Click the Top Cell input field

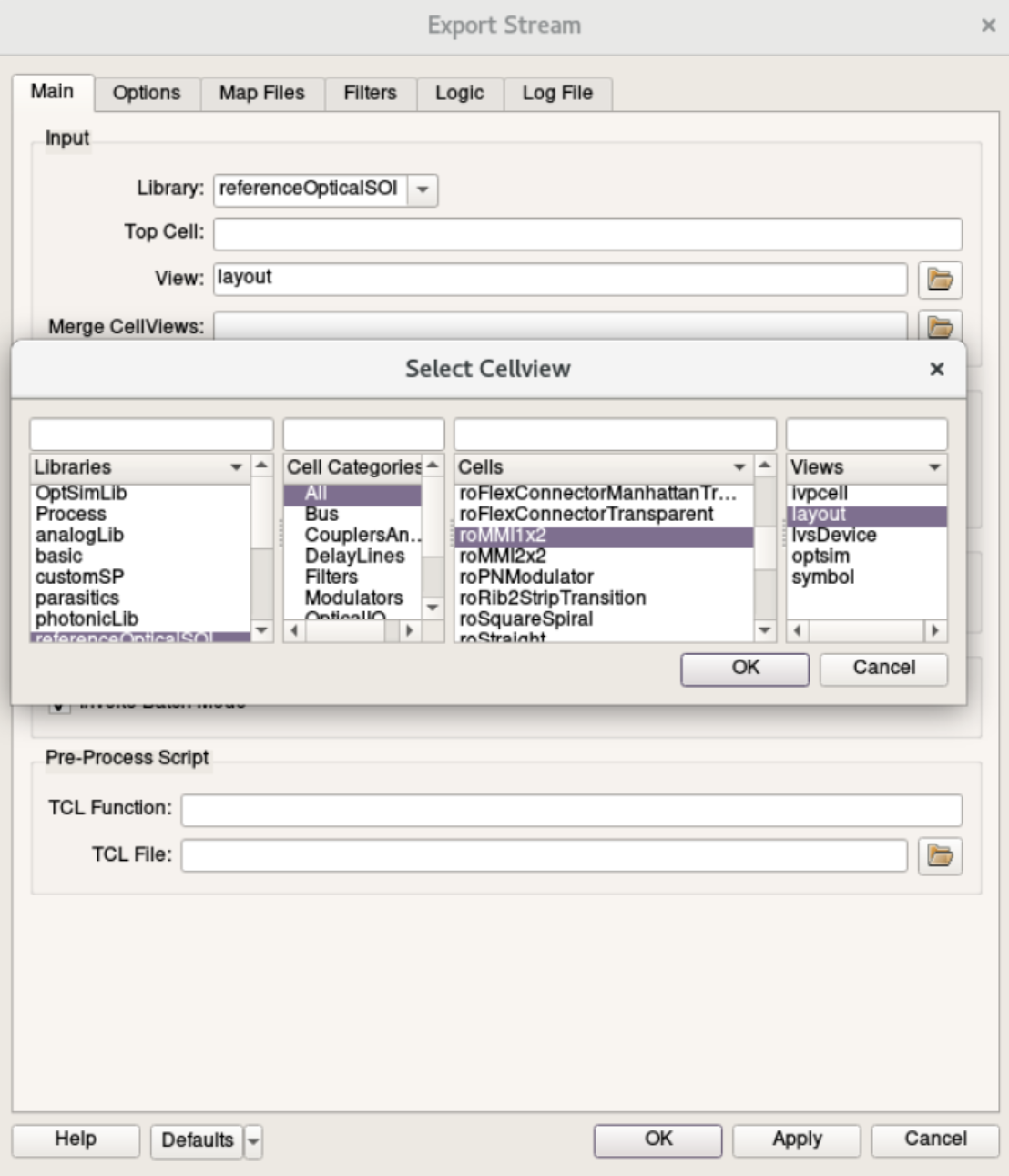(x=587, y=234)
